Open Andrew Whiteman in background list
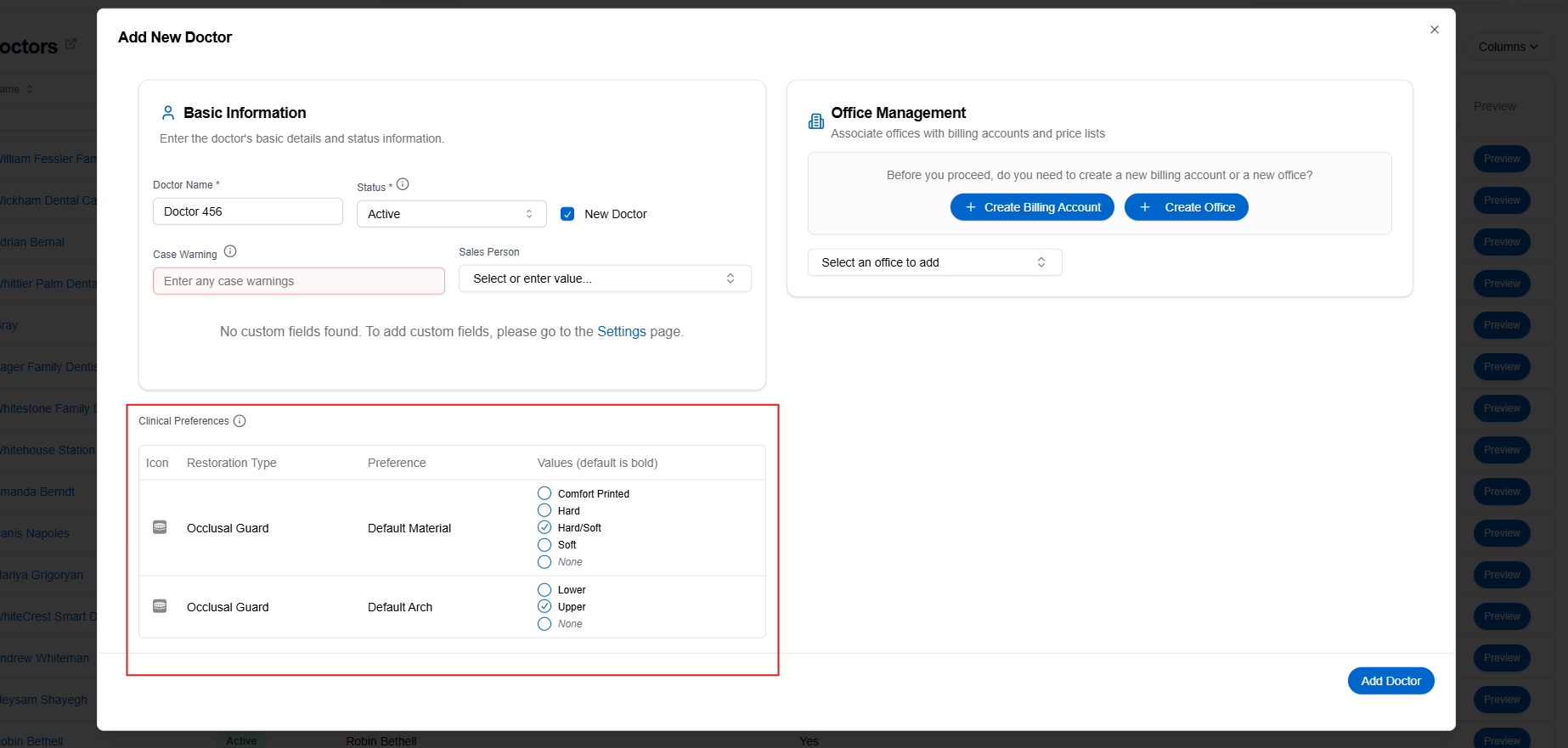 click(x=44, y=658)
